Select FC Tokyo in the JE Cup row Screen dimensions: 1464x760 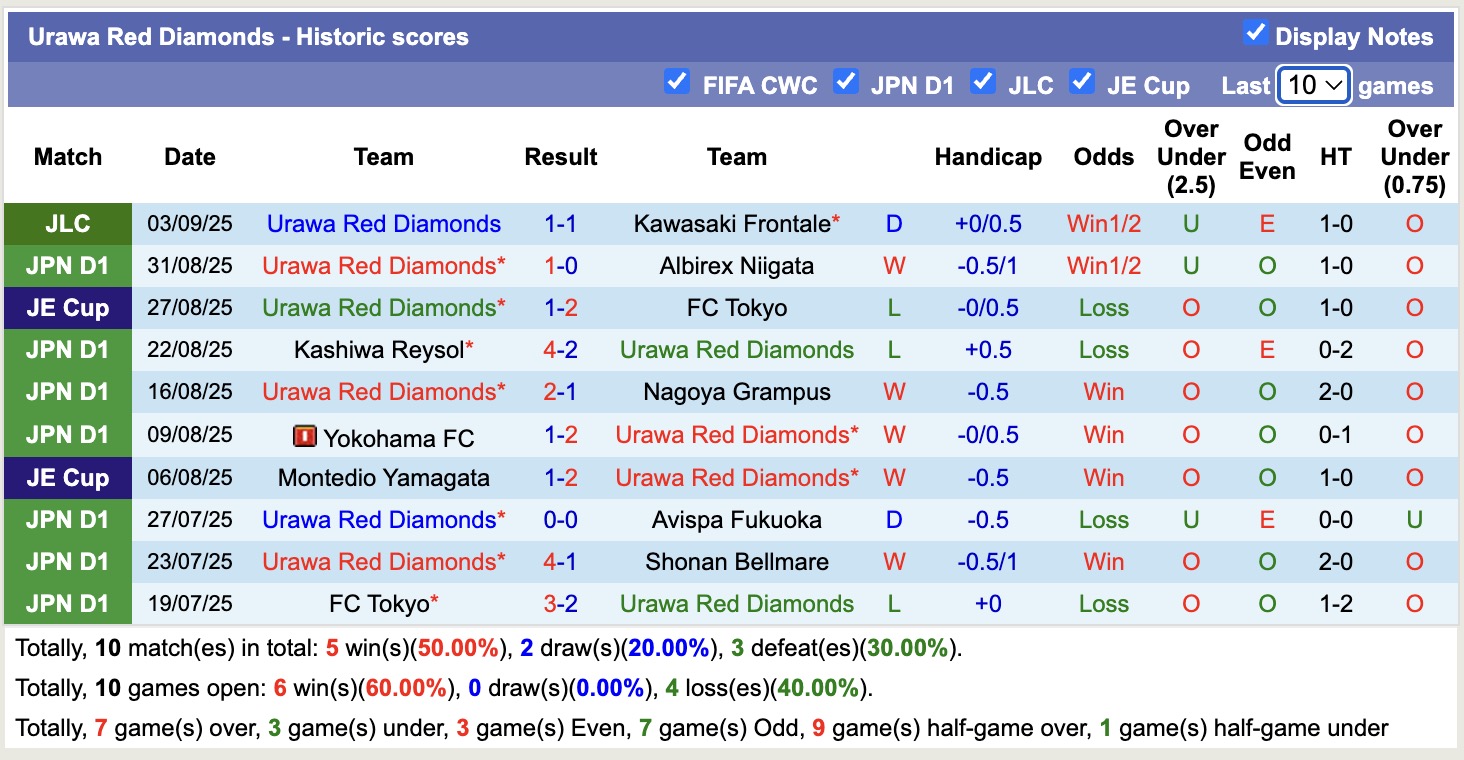737,307
